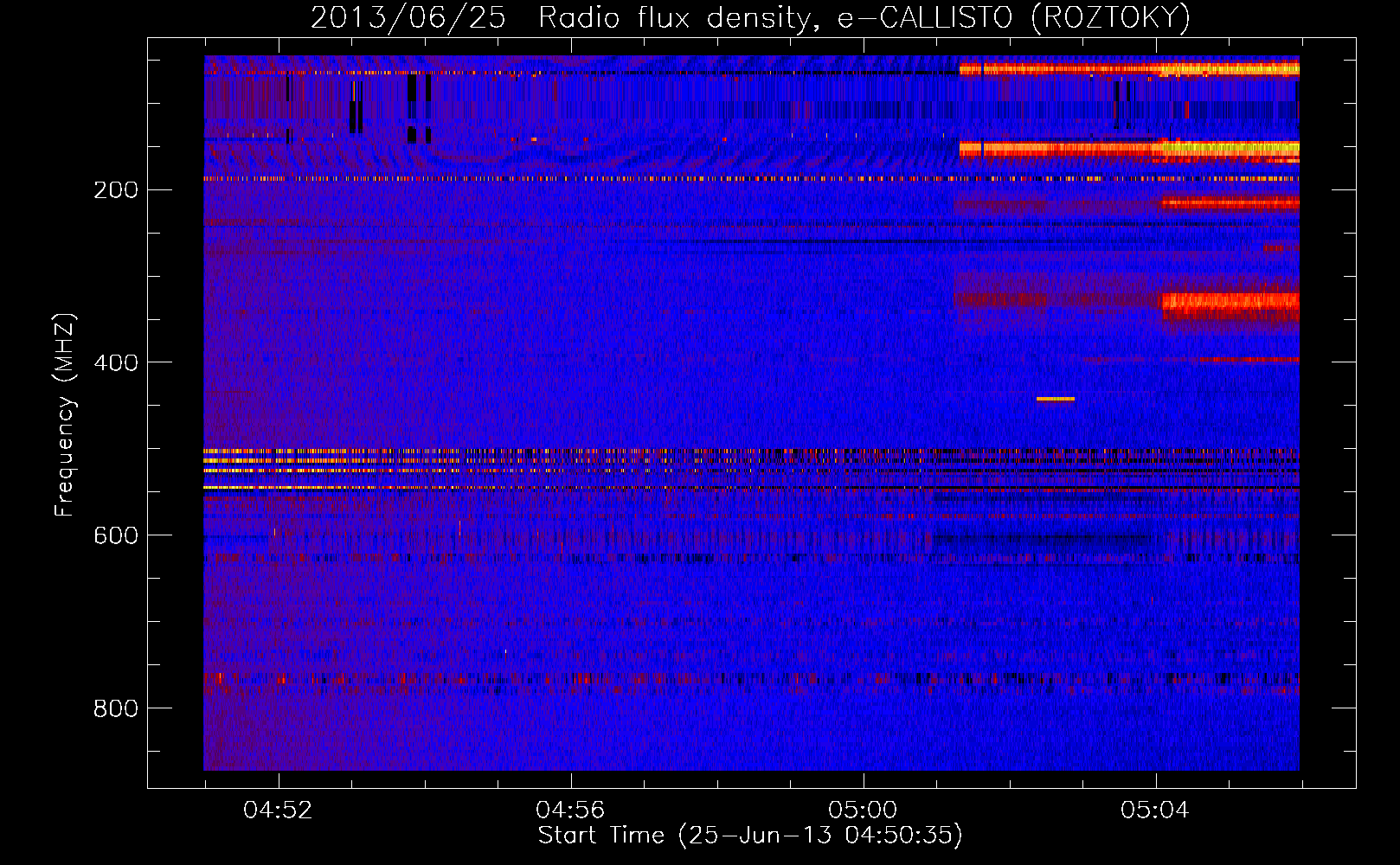Click the 'Frequency (MHZ)' y-axis label

(65, 415)
